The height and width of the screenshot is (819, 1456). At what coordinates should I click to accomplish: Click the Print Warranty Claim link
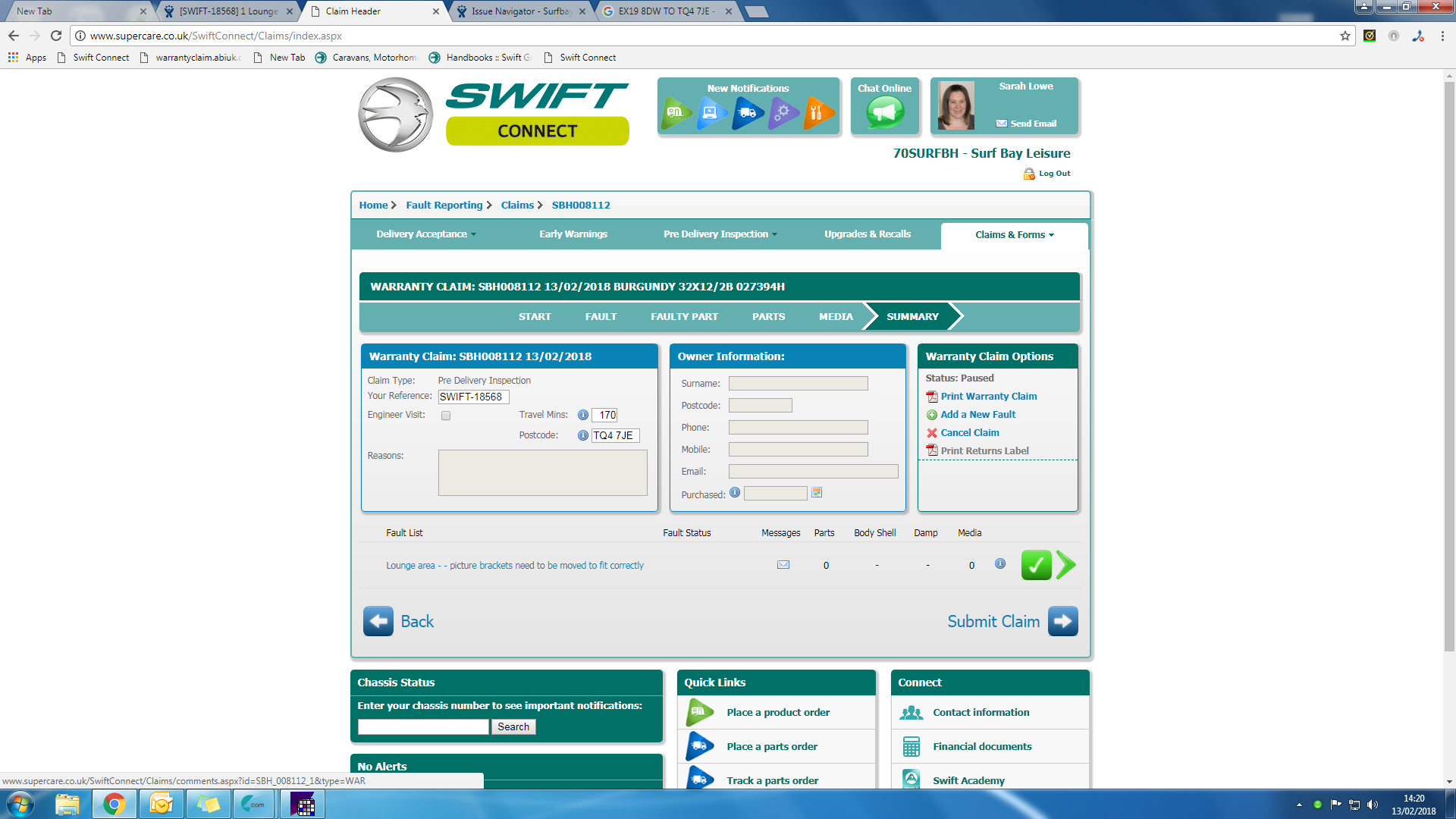click(x=988, y=397)
